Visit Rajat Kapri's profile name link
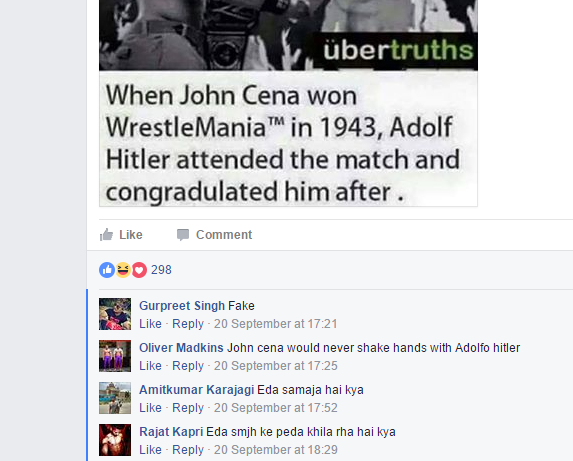Screen dimensions: 573x461 click(171, 432)
